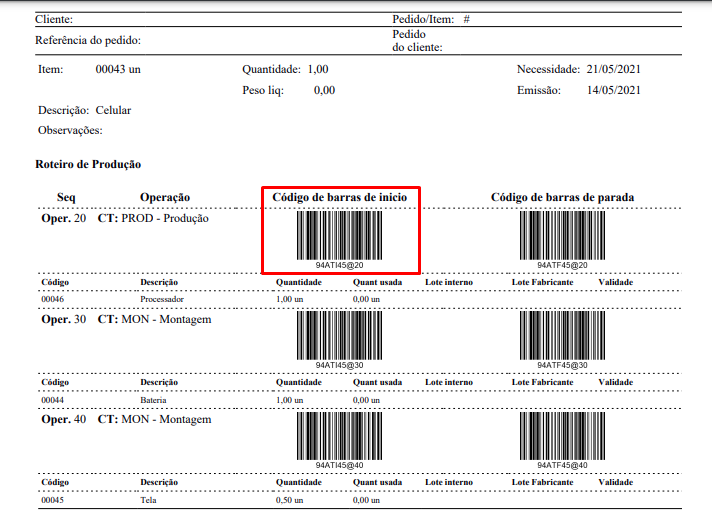
Task: Click 'Quant usada' value for Bateria
Action: coord(366,400)
